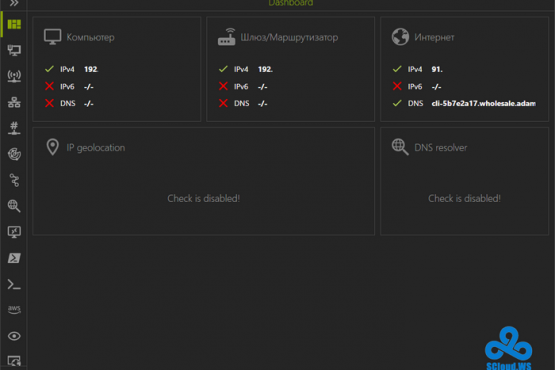Select the Интернет card heading
Screen dimensions: 555x370
[x=434, y=37]
